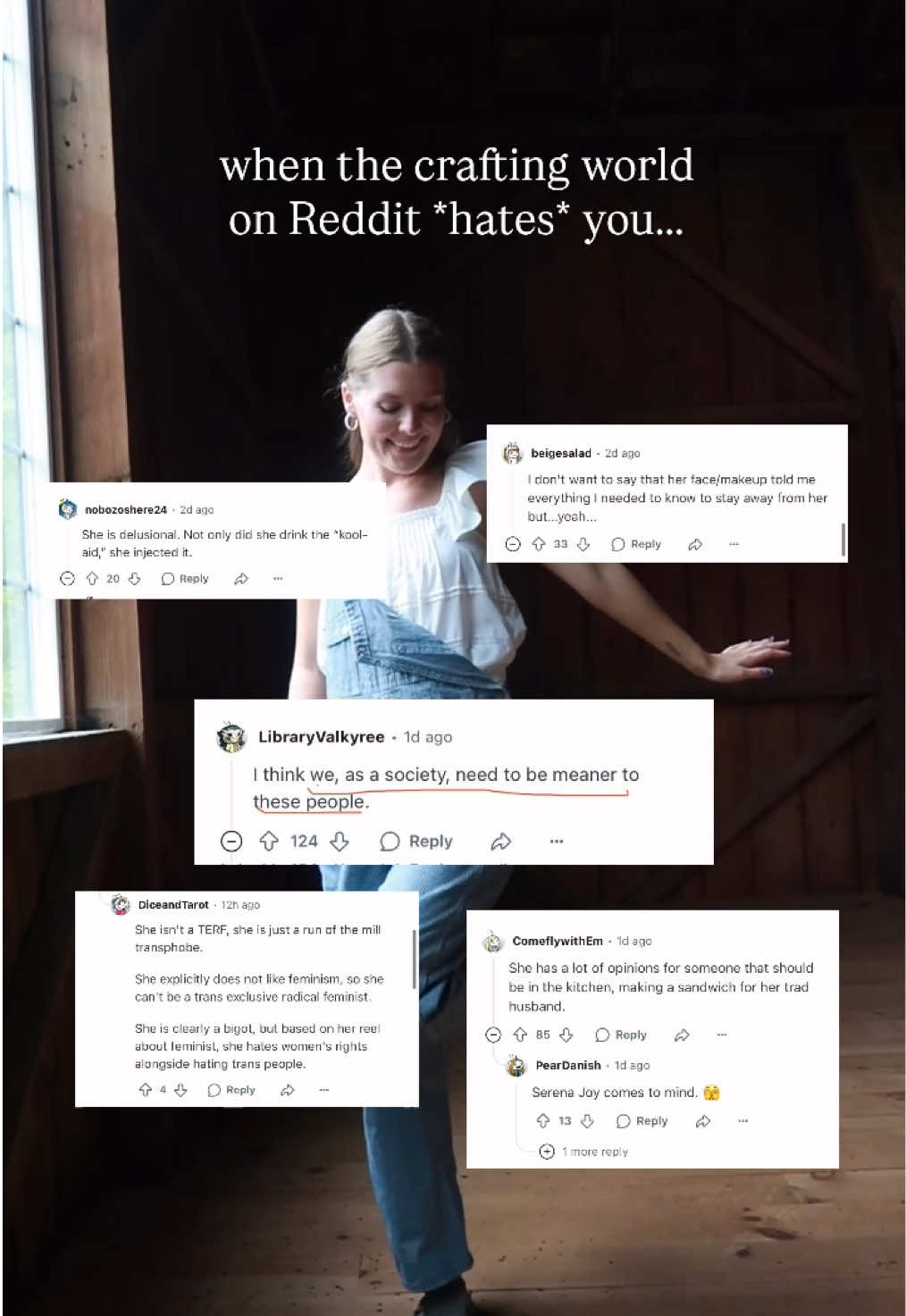Downvote the LibraryValkyree comment

coord(340,841)
